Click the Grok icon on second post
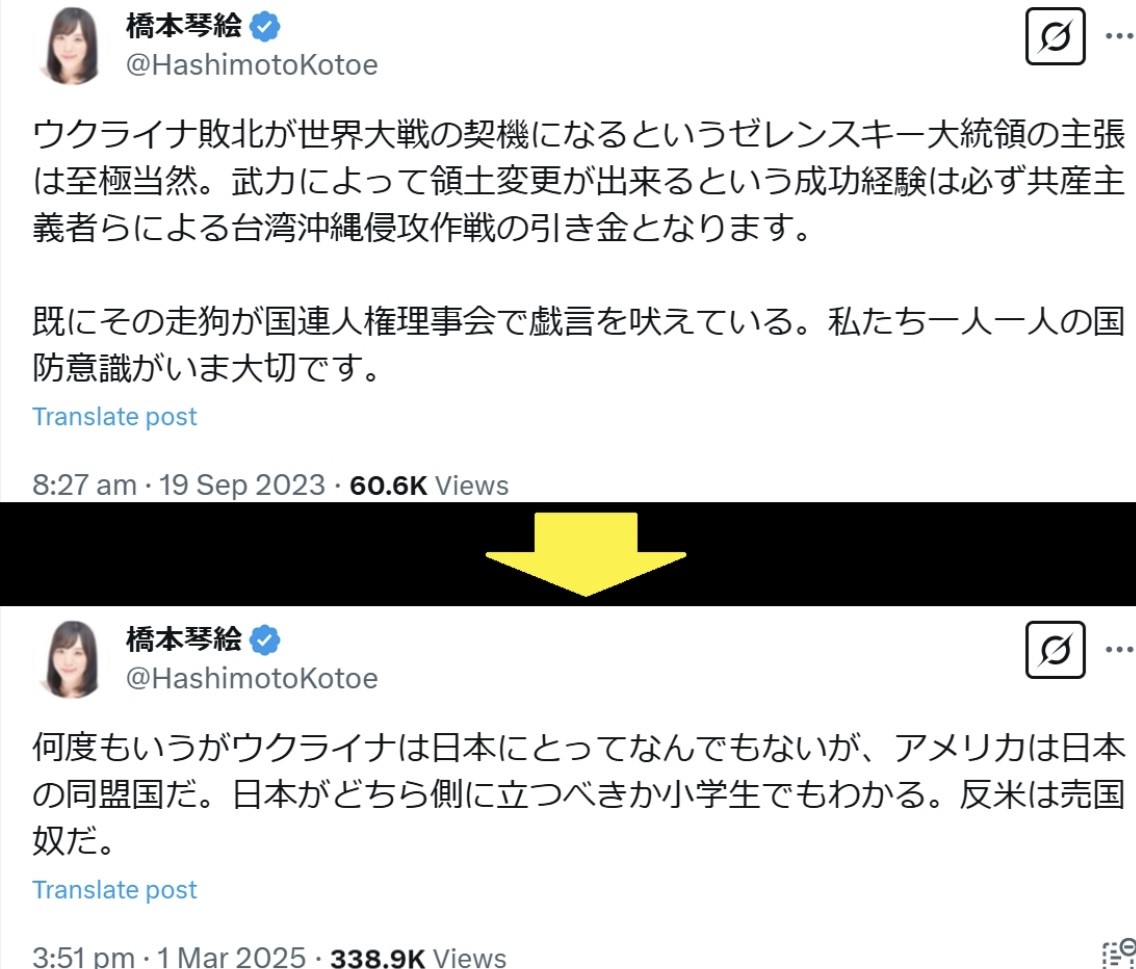This screenshot has width=1136, height=969. (1055, 649)
